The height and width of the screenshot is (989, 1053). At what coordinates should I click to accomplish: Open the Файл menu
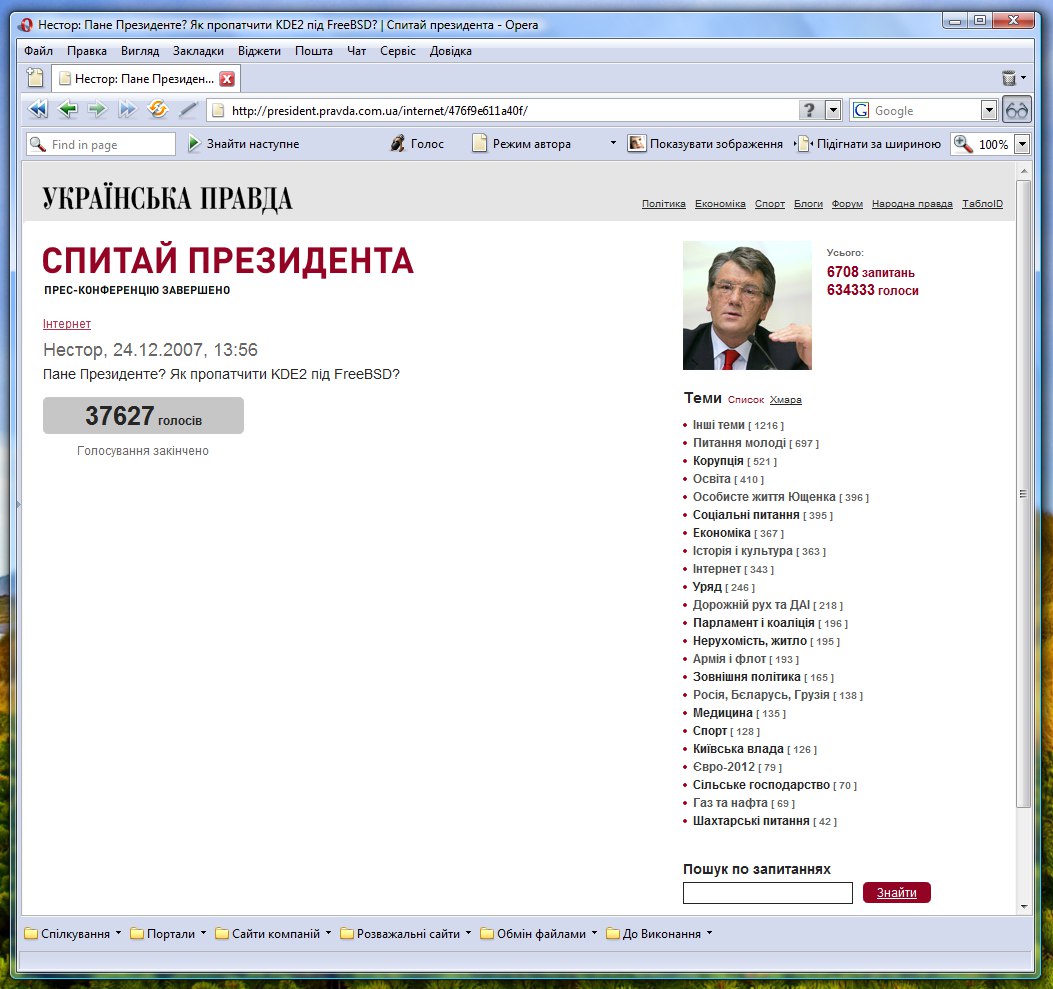(38, 51)
